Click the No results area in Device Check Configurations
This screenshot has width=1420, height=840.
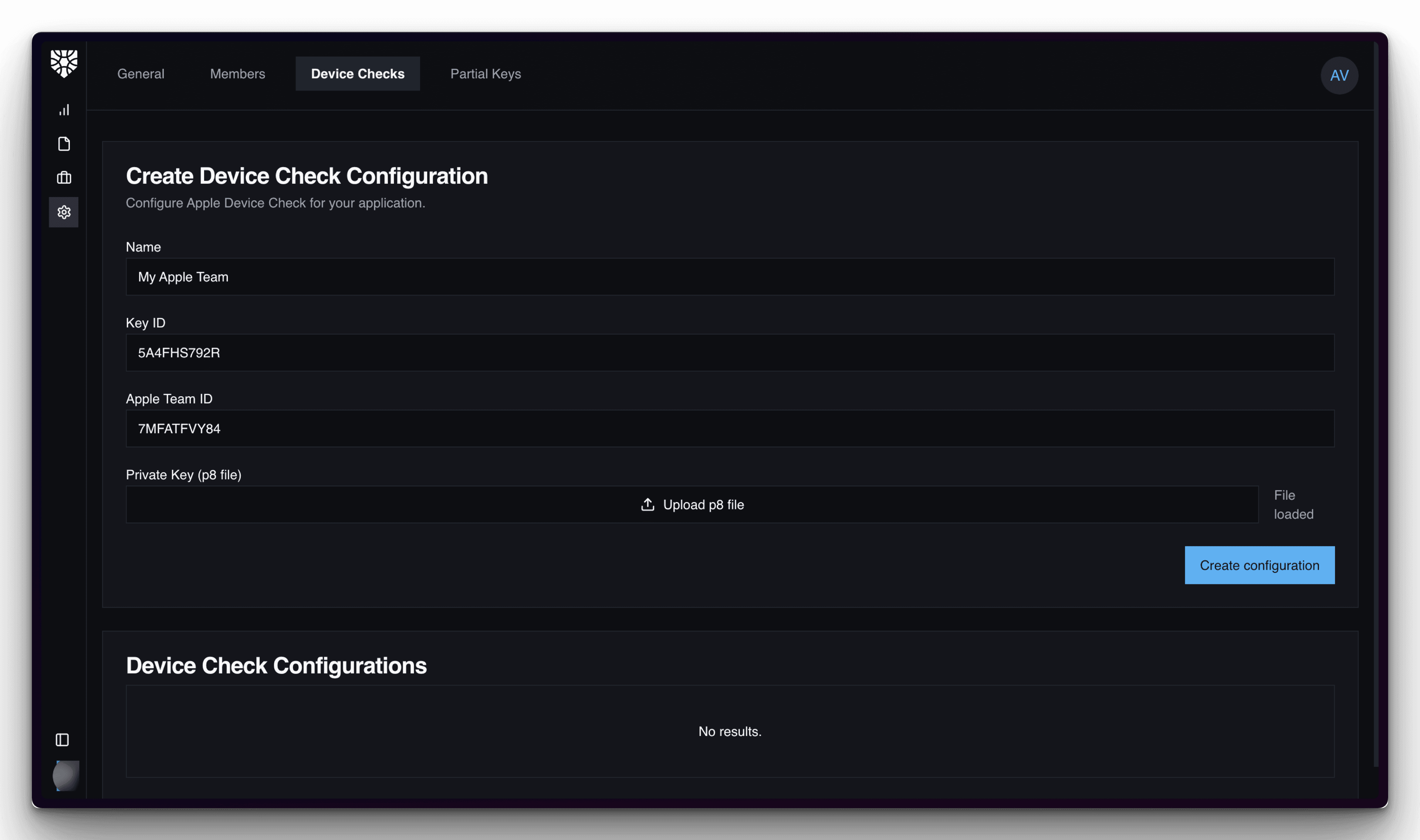tap(730, 731)
